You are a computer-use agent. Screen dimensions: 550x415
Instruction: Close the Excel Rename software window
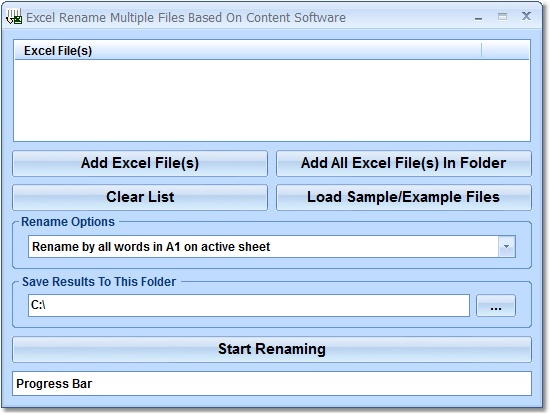526,16
